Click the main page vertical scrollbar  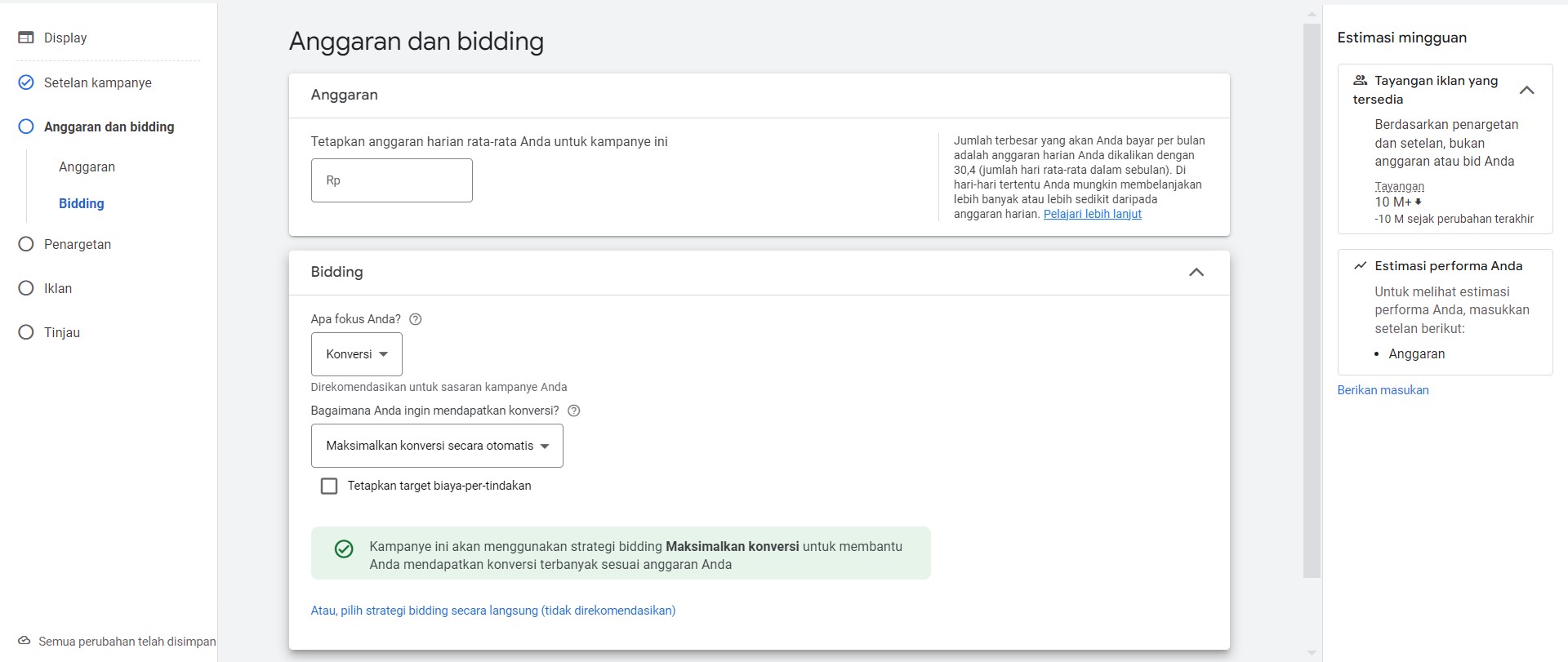(x=1312, y=300)
